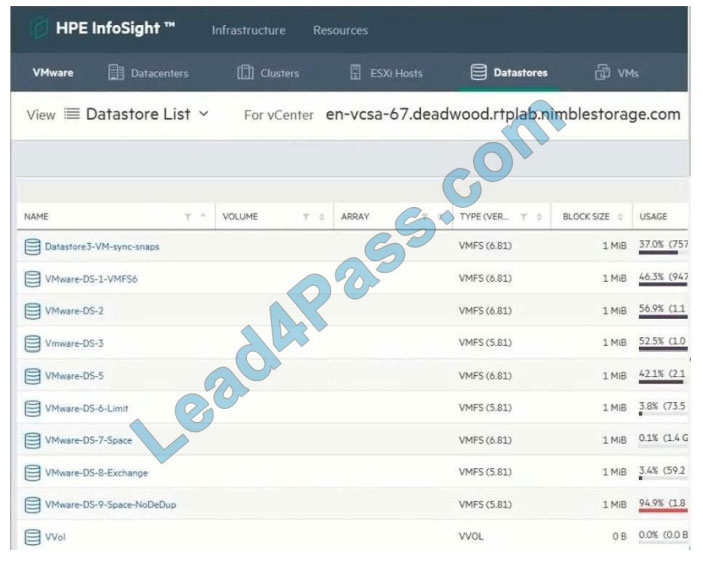
Task: Click the list view icon beside Datastore List
Action: (x=72, y=114)
